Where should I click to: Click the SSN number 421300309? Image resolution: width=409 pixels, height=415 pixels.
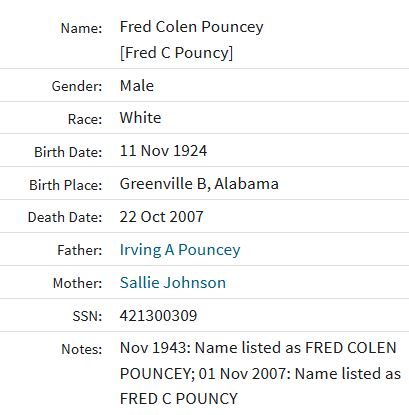(x=158, y=316)
